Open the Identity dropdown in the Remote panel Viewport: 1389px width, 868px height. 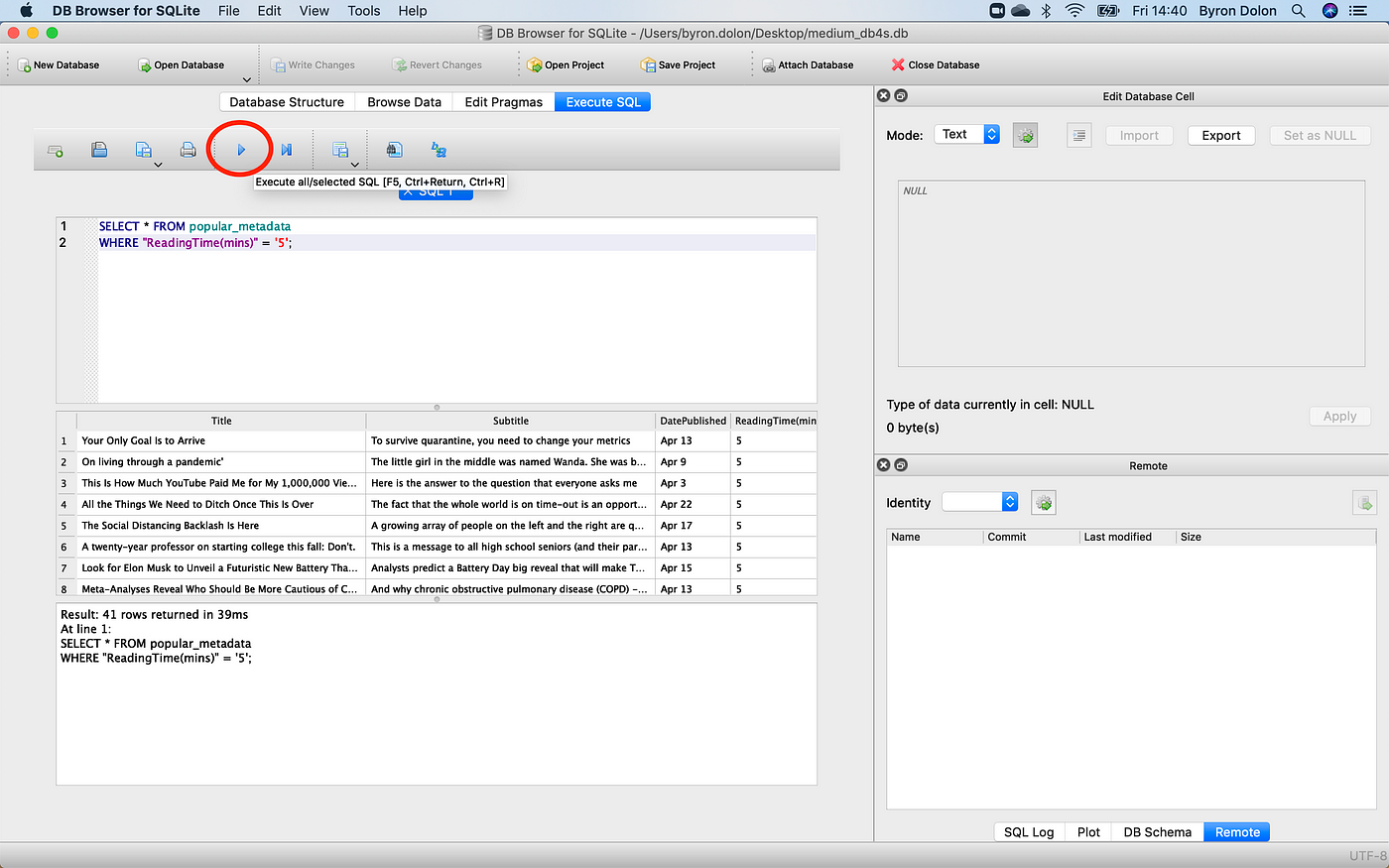point(979,502)
